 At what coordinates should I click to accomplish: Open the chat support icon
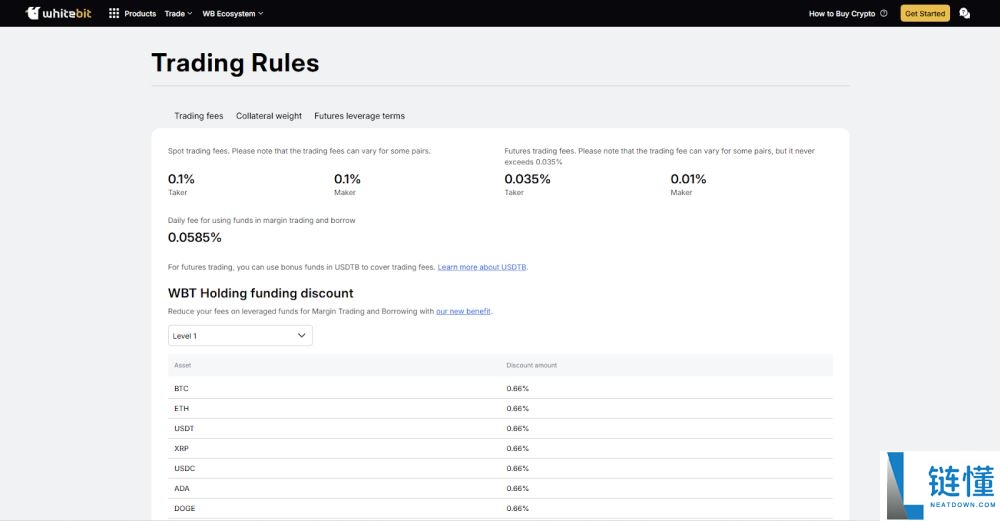point(964,13)
